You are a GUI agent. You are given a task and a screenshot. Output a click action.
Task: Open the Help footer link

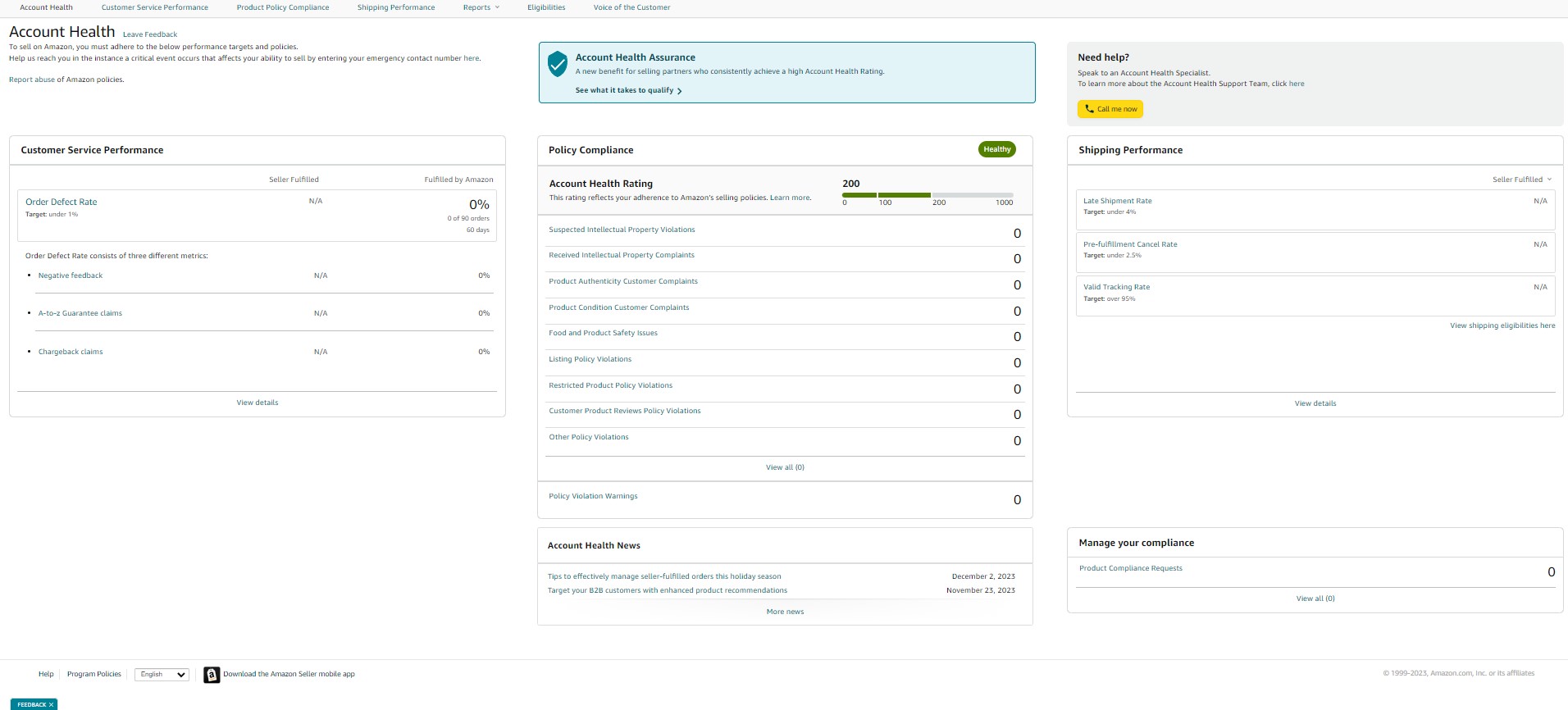pyautogui.click(x=46, y=674)
